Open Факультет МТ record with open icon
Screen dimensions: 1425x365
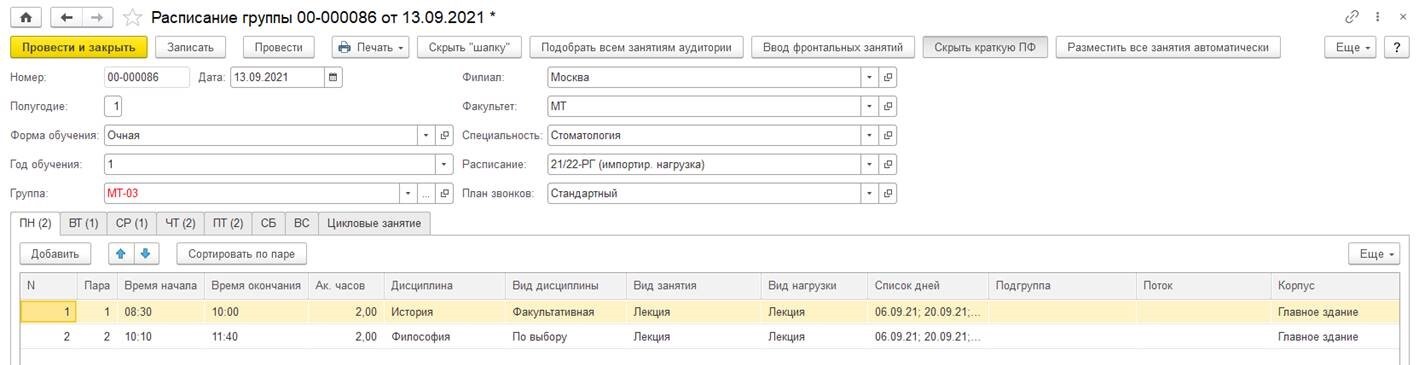(x=888, y=106)
